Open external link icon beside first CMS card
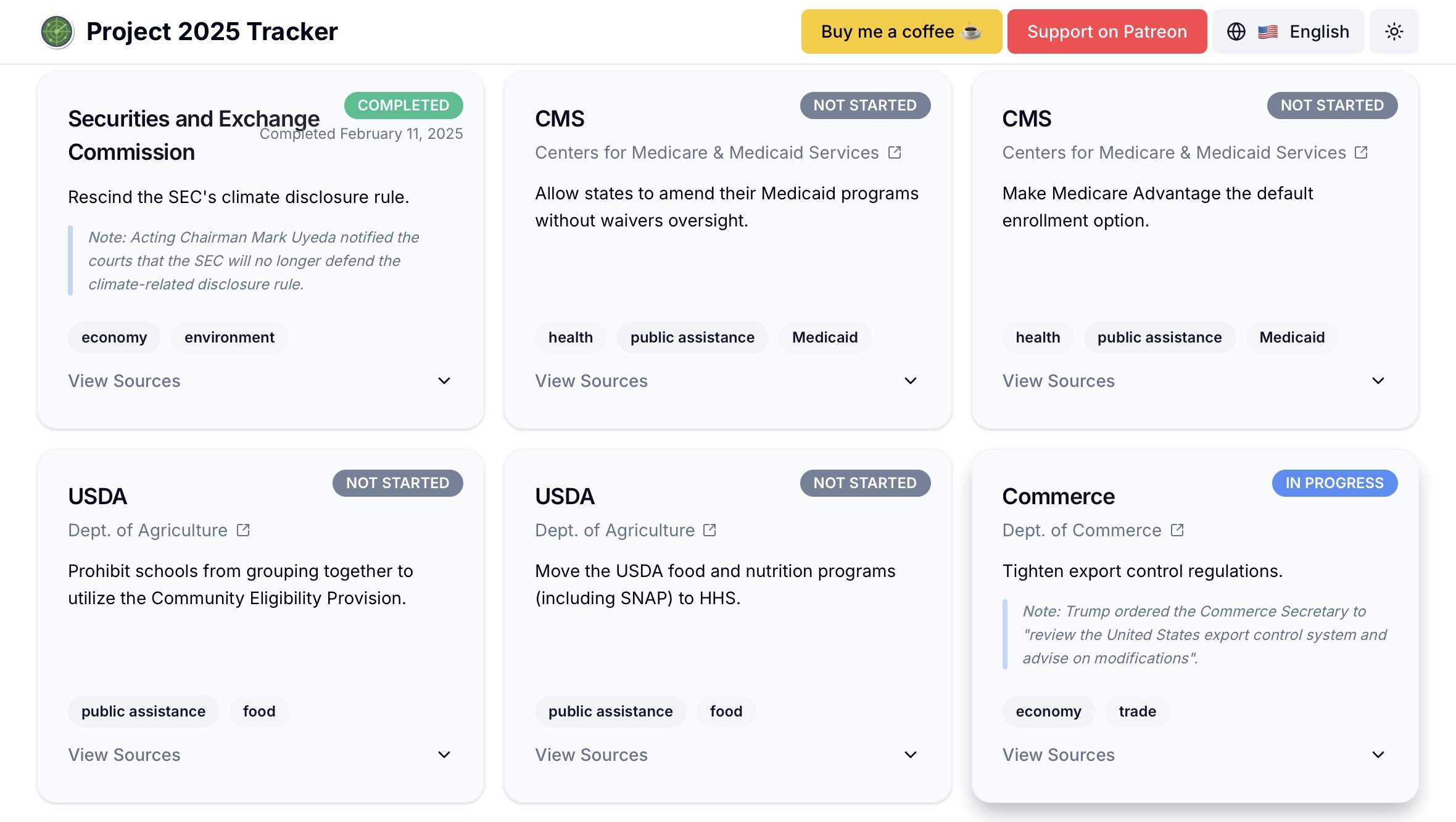 895,152
